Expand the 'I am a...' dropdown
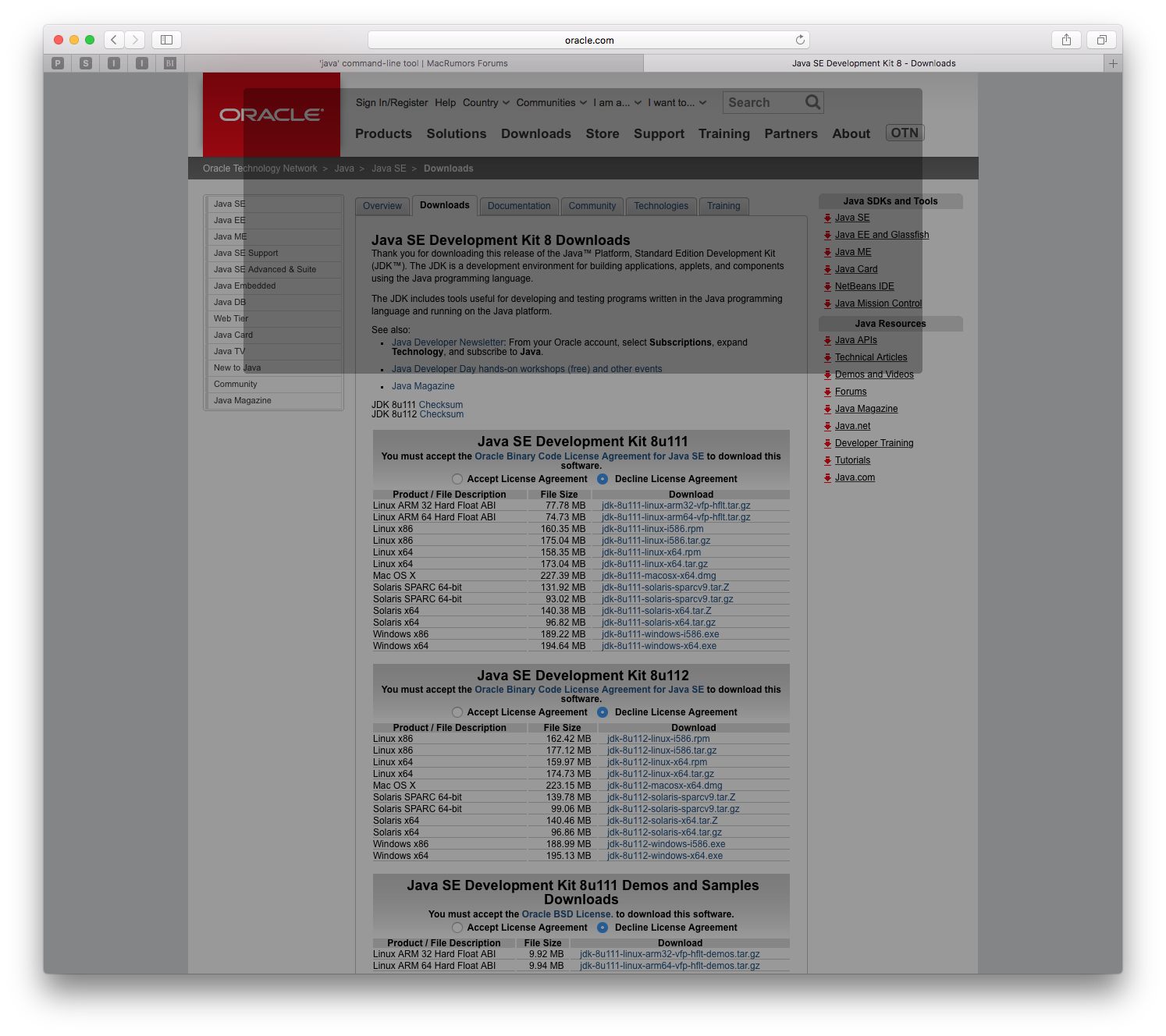This screenshot has height=1036, width=1166. pyautogui.click(x=617, y=102)
